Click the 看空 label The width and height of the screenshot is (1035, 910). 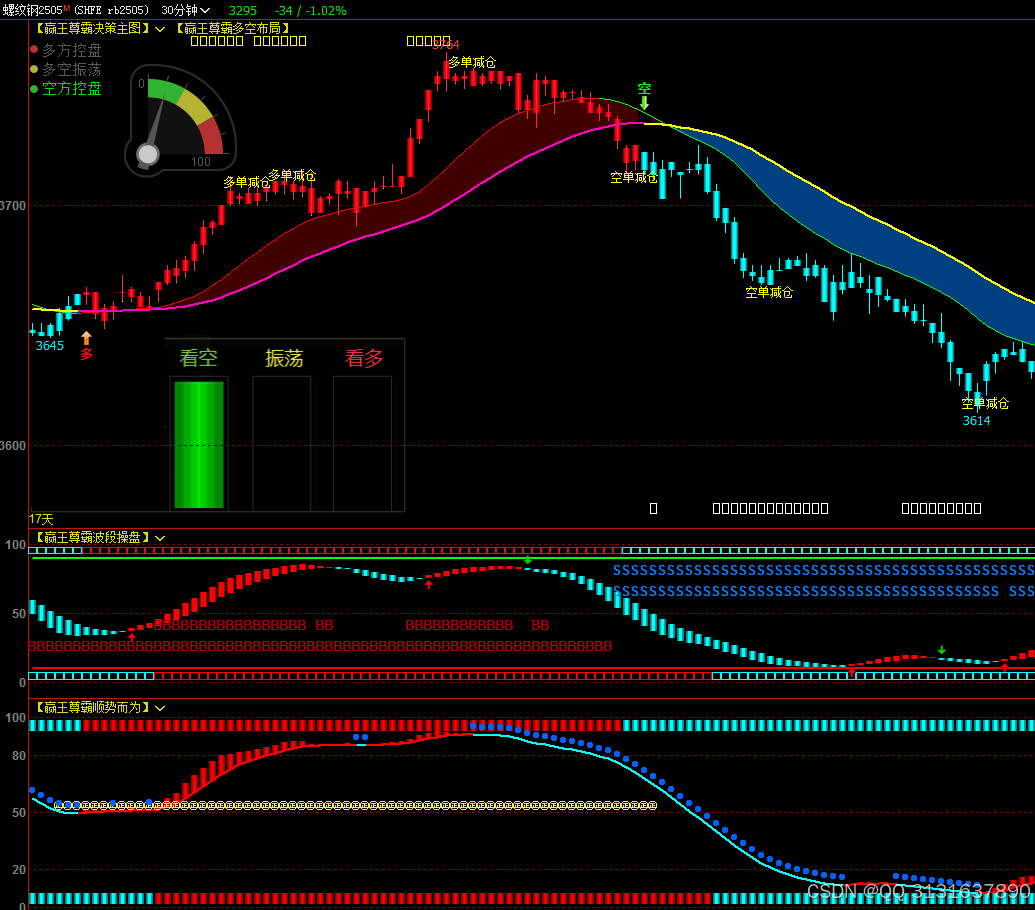pyautogui.click(x=199, y=358)
